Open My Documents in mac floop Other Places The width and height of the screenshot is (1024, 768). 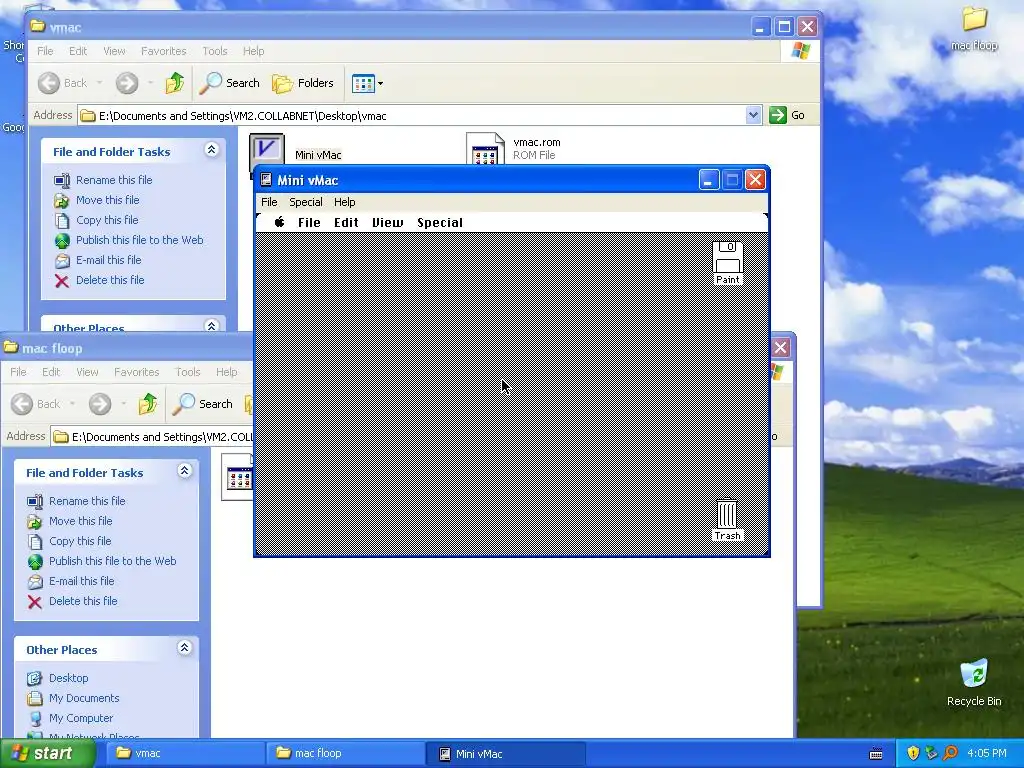click(84, 698)
